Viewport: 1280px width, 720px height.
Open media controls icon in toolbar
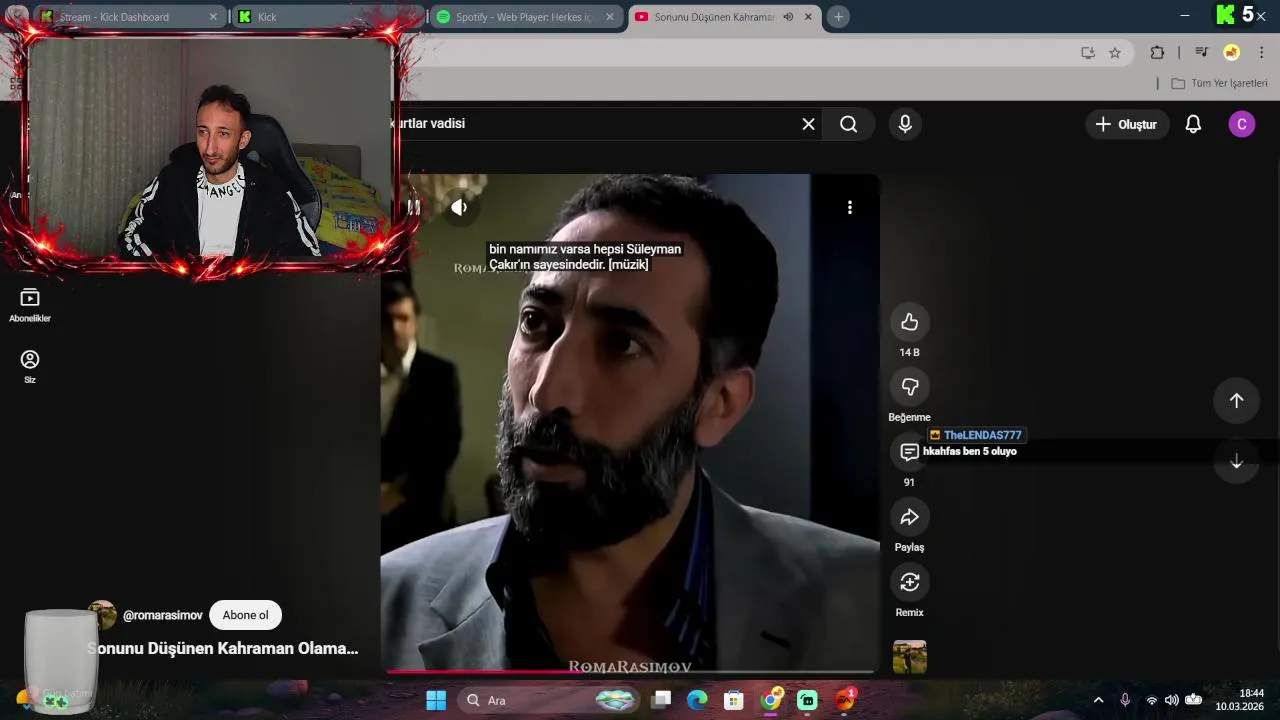click(x=1201, y=53)
